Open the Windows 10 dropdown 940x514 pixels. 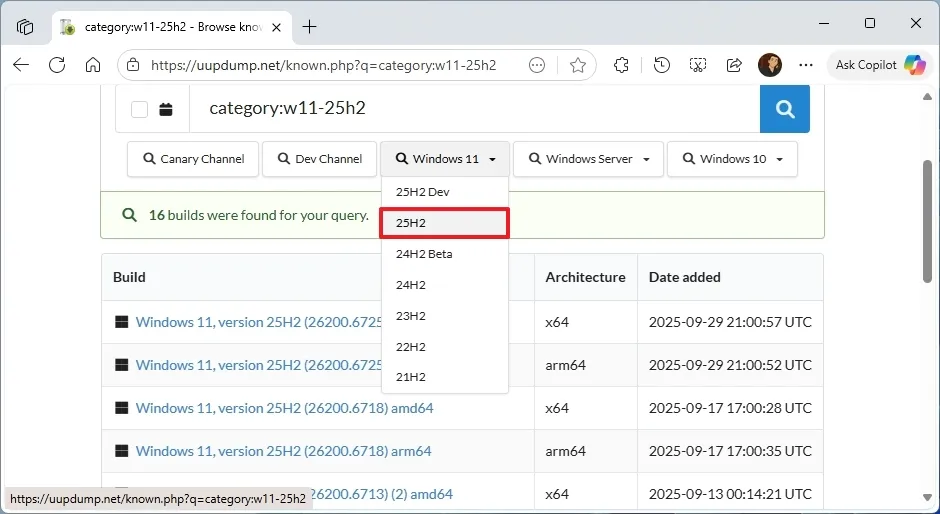[732, 159]
